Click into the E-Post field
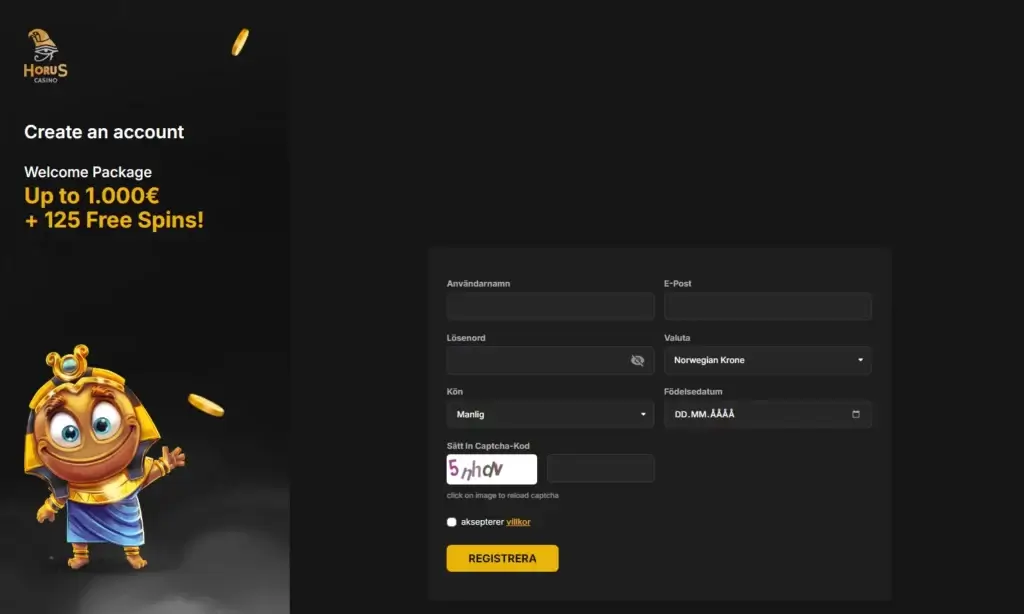The image size is (1024, 614). pyautogui.click(x=767, y=306)
